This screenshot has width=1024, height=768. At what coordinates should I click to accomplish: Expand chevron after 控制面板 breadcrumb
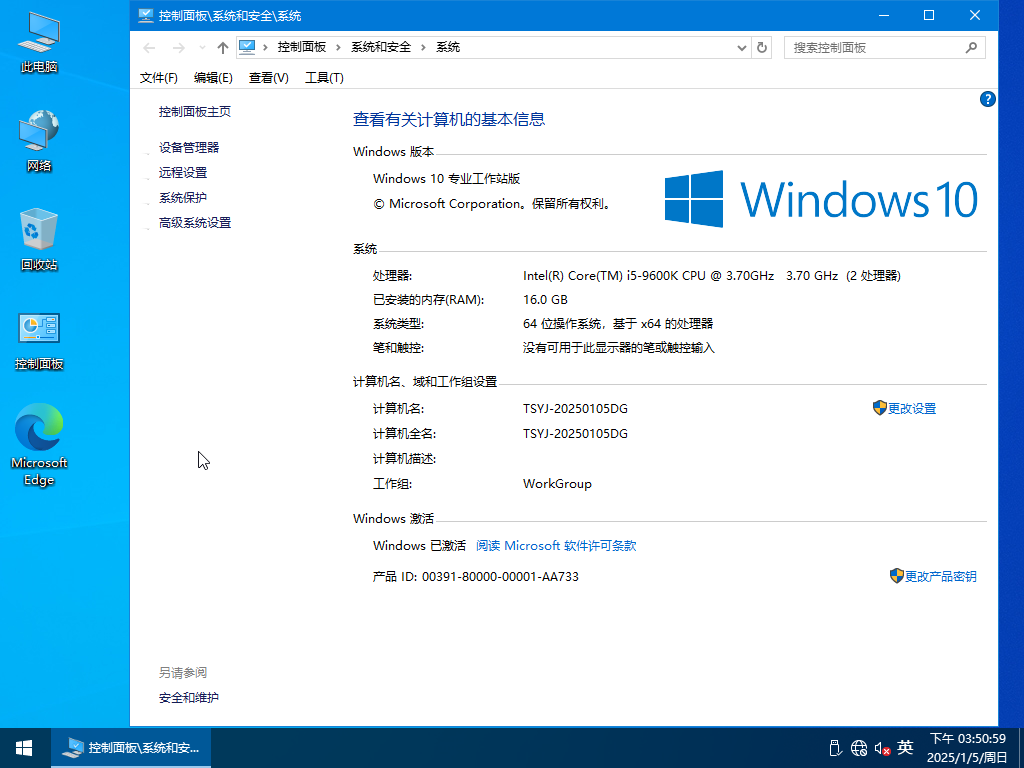[x=338, y=47]
